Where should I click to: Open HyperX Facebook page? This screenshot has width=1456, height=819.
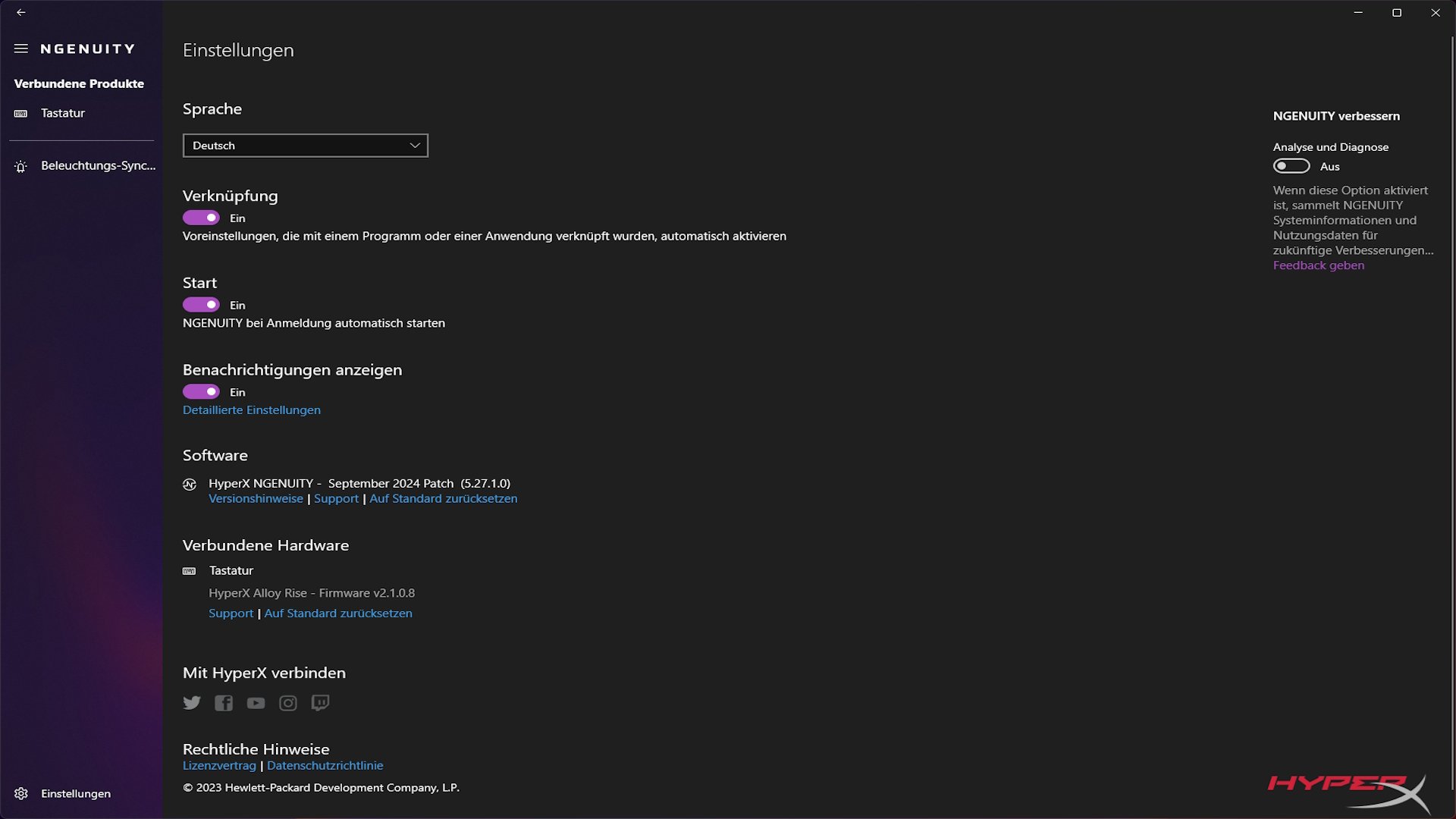coord(224,703)
